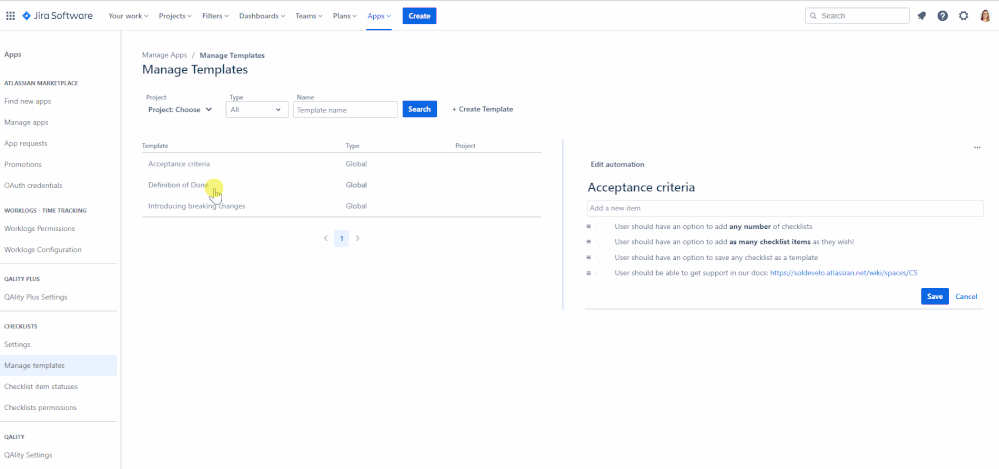The height and width of the screenshot is (469, 999).
Task: Go to previous page arrow in pagination
Action: coord(326,238)
